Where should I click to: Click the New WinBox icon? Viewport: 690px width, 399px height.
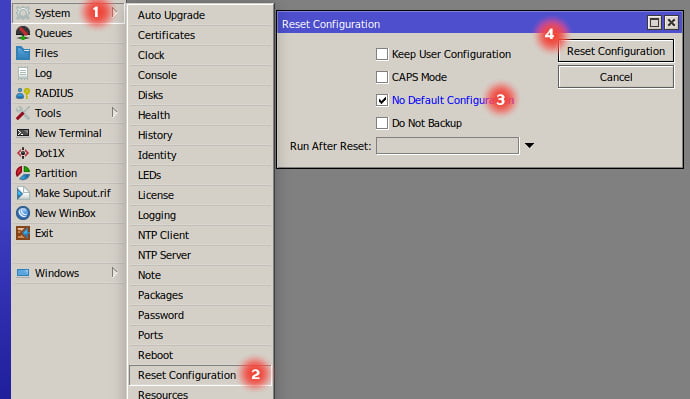(23, 213)
